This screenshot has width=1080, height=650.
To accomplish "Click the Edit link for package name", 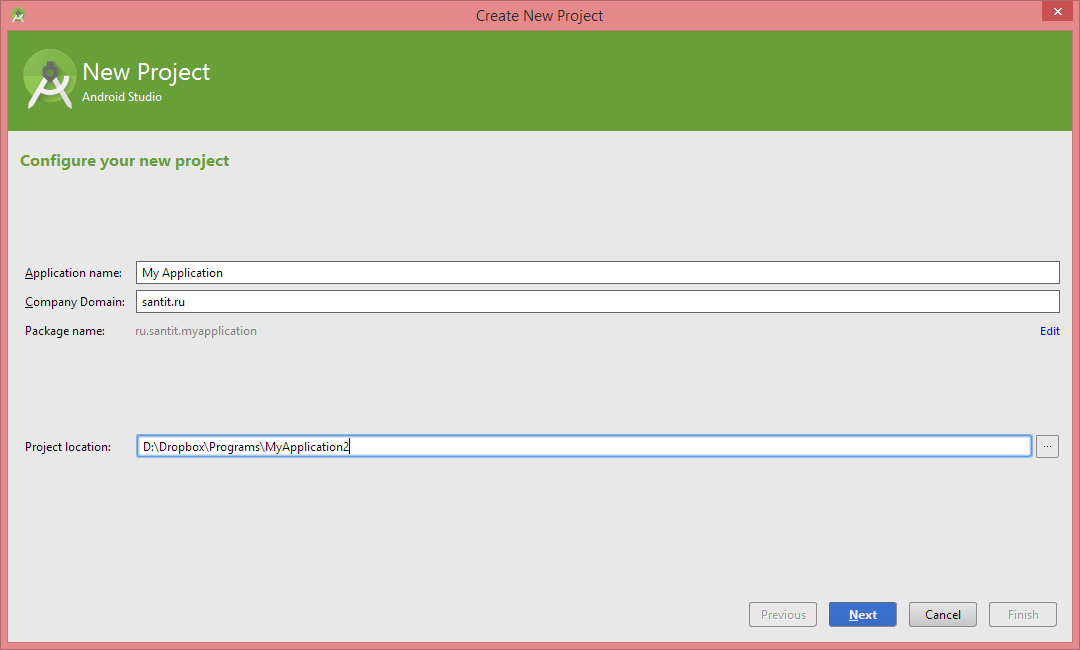I will coord(1050,331).
